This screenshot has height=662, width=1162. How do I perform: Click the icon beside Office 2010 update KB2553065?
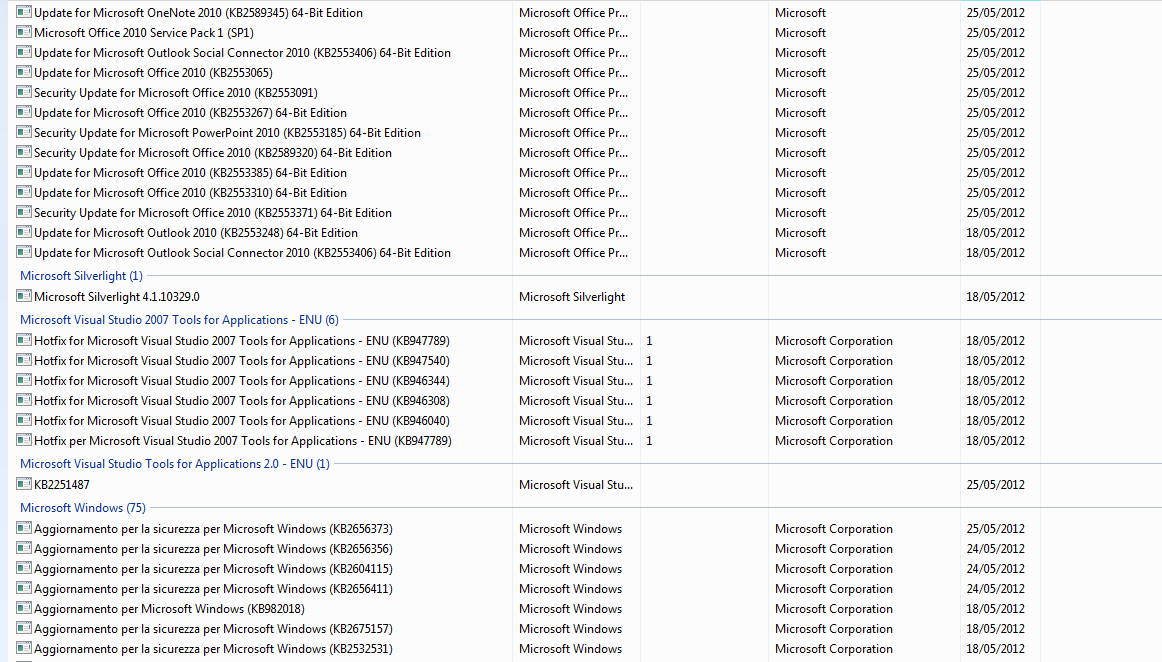click(x=24, y=72)
